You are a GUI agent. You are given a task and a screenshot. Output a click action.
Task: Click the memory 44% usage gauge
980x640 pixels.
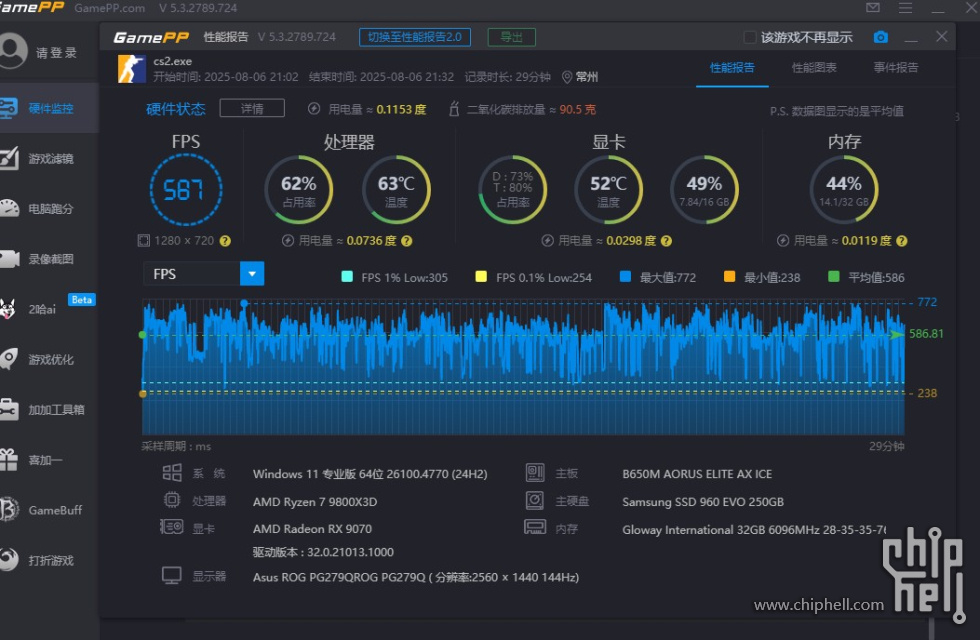[x=844, y=189]
